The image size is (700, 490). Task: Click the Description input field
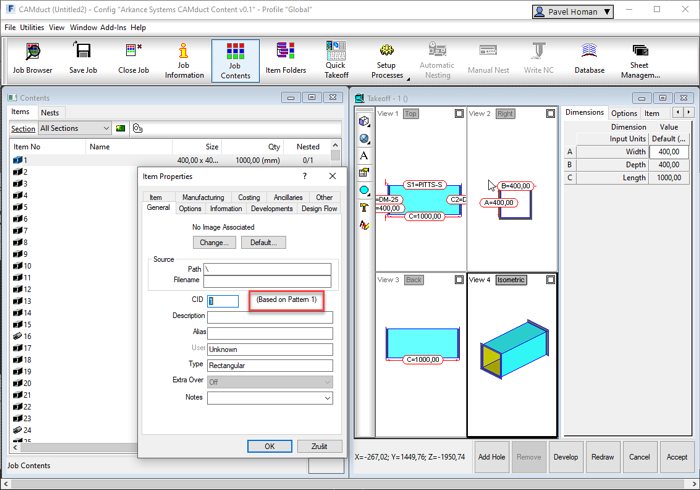[270, 317]
